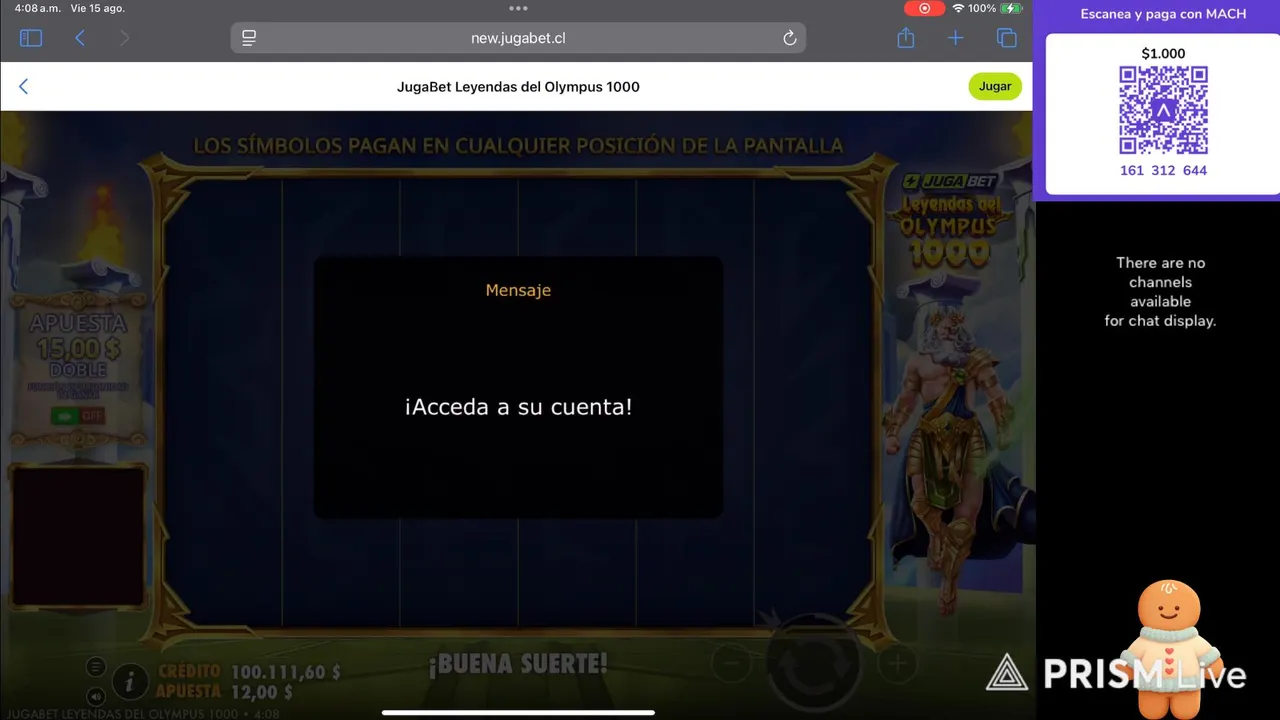Return using the JugaBet page back chevron
1280x720 pixels.
coord(23,87)
